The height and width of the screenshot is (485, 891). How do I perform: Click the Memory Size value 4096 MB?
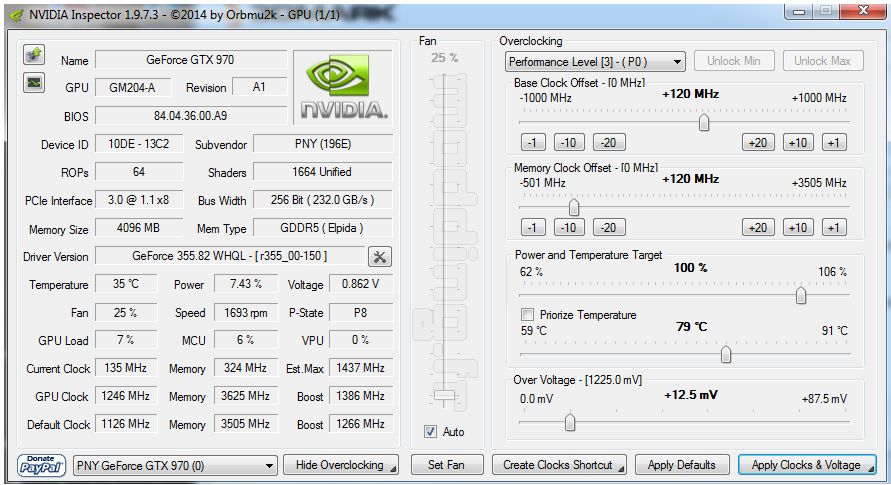139,228
